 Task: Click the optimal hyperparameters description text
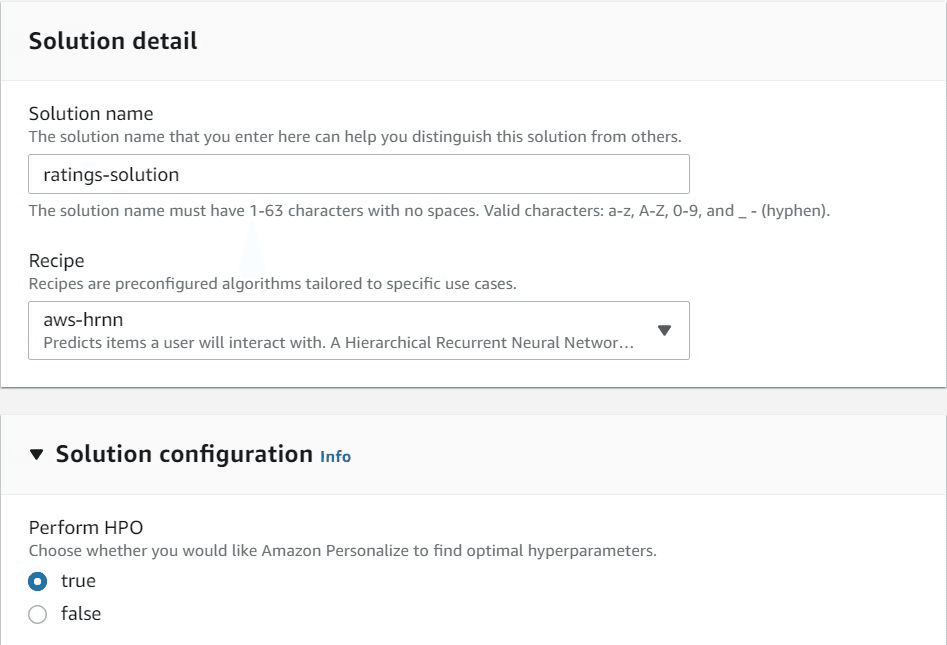(342, 550)
